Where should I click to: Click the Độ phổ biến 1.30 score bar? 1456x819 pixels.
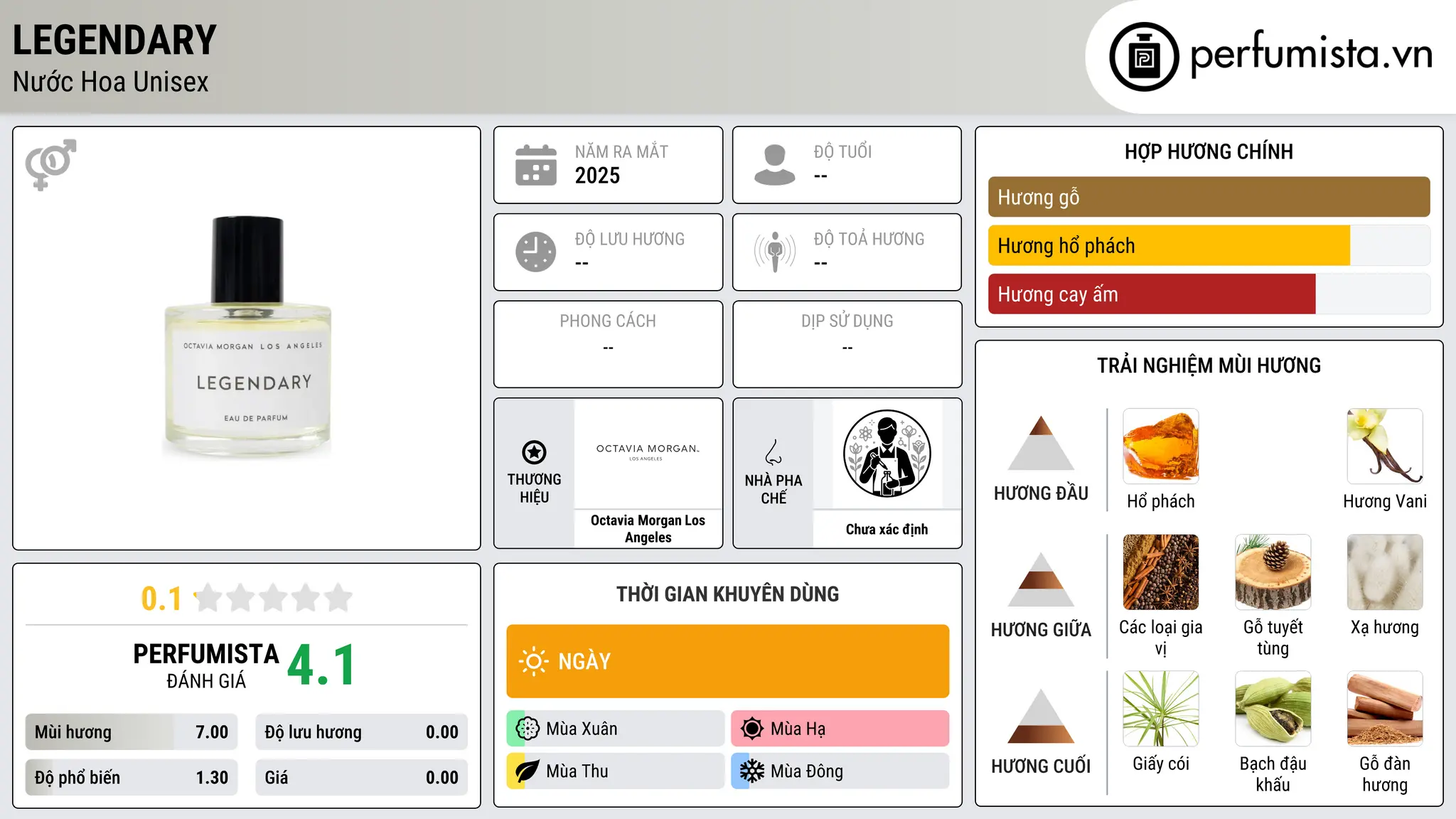[132, 777]
